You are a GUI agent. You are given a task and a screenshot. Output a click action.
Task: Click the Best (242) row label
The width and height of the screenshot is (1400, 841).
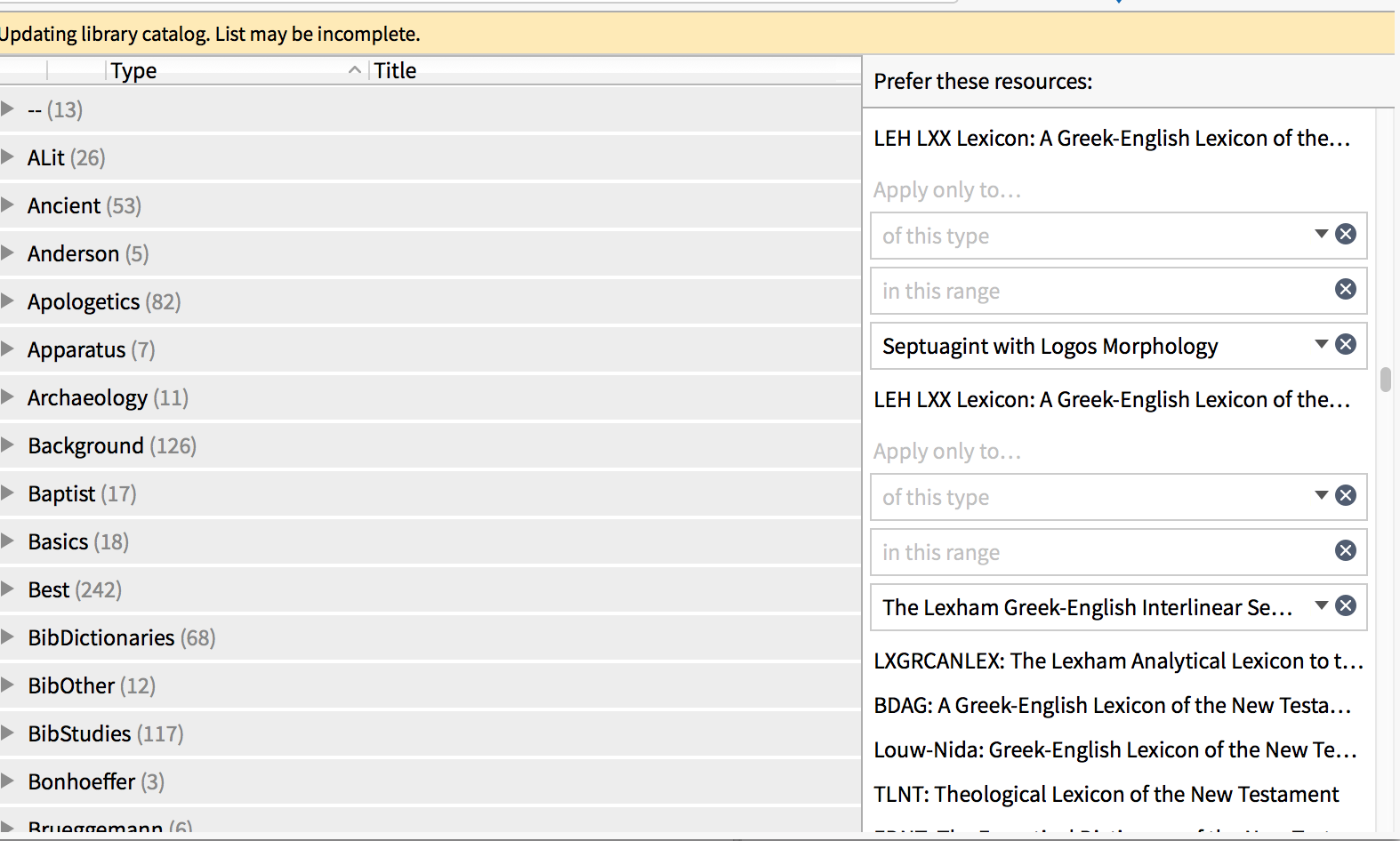[x=75, y=589]
